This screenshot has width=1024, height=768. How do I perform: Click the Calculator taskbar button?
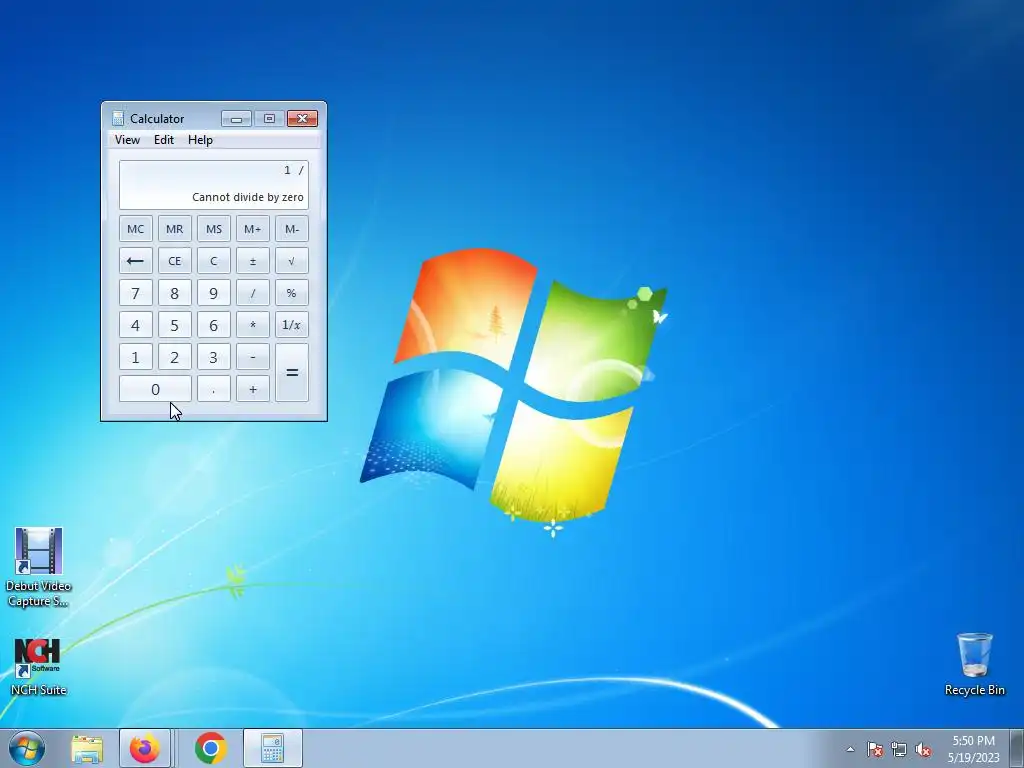pyautogui.click(x=272, y=748)
